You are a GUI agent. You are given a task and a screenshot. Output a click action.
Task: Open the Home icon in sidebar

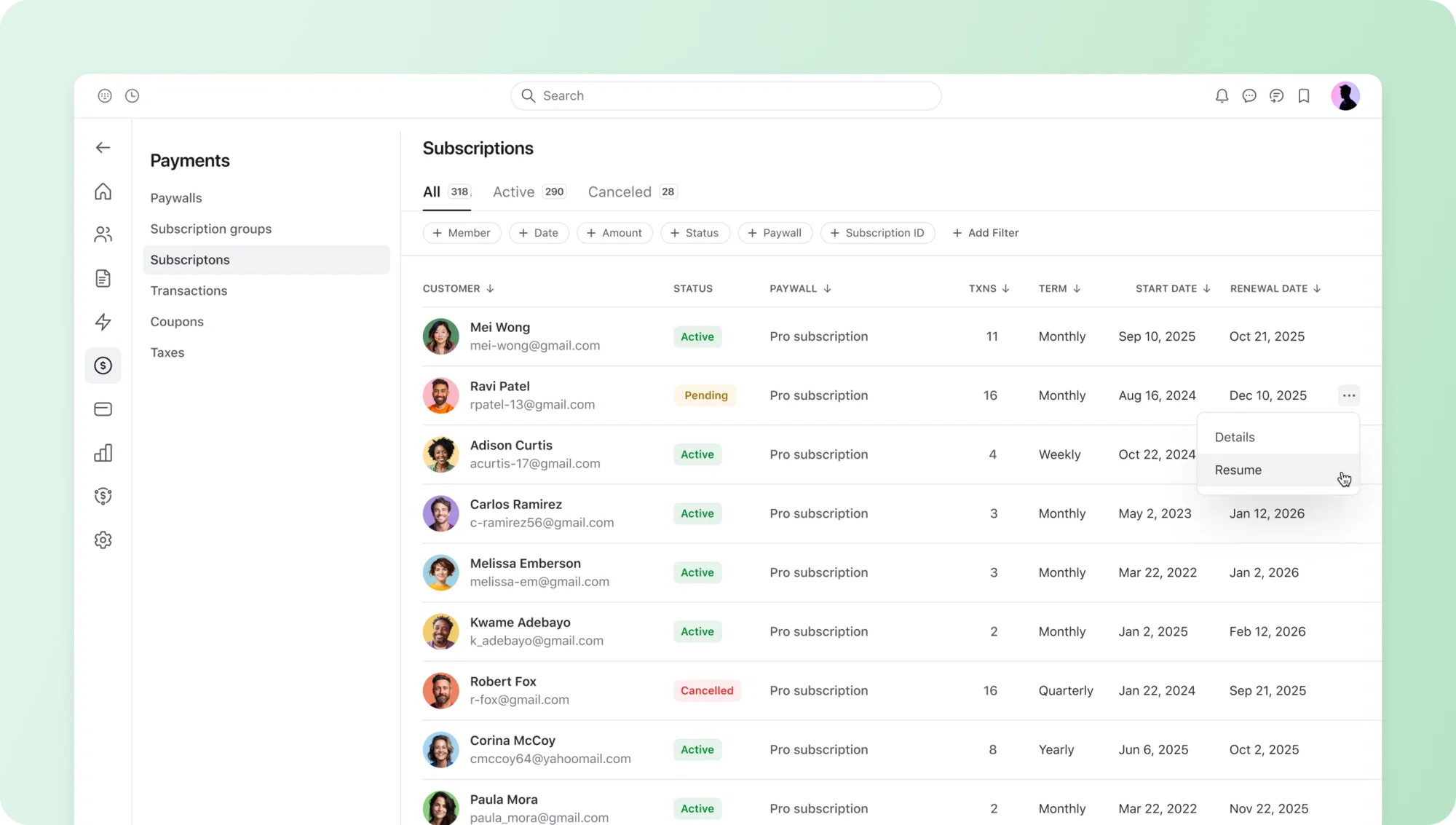coord(103,191)
